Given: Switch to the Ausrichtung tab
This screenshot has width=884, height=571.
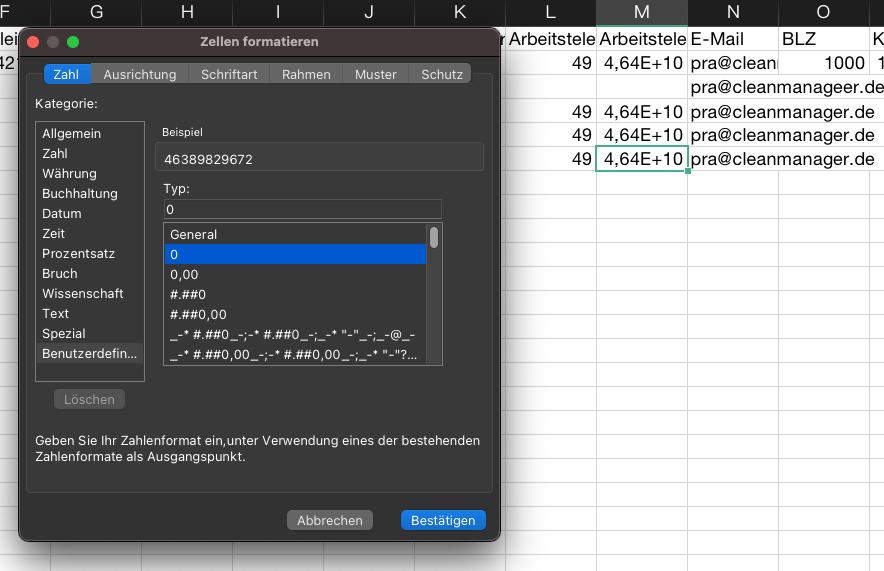Looking at the screenshot, I should click(140, 74).
